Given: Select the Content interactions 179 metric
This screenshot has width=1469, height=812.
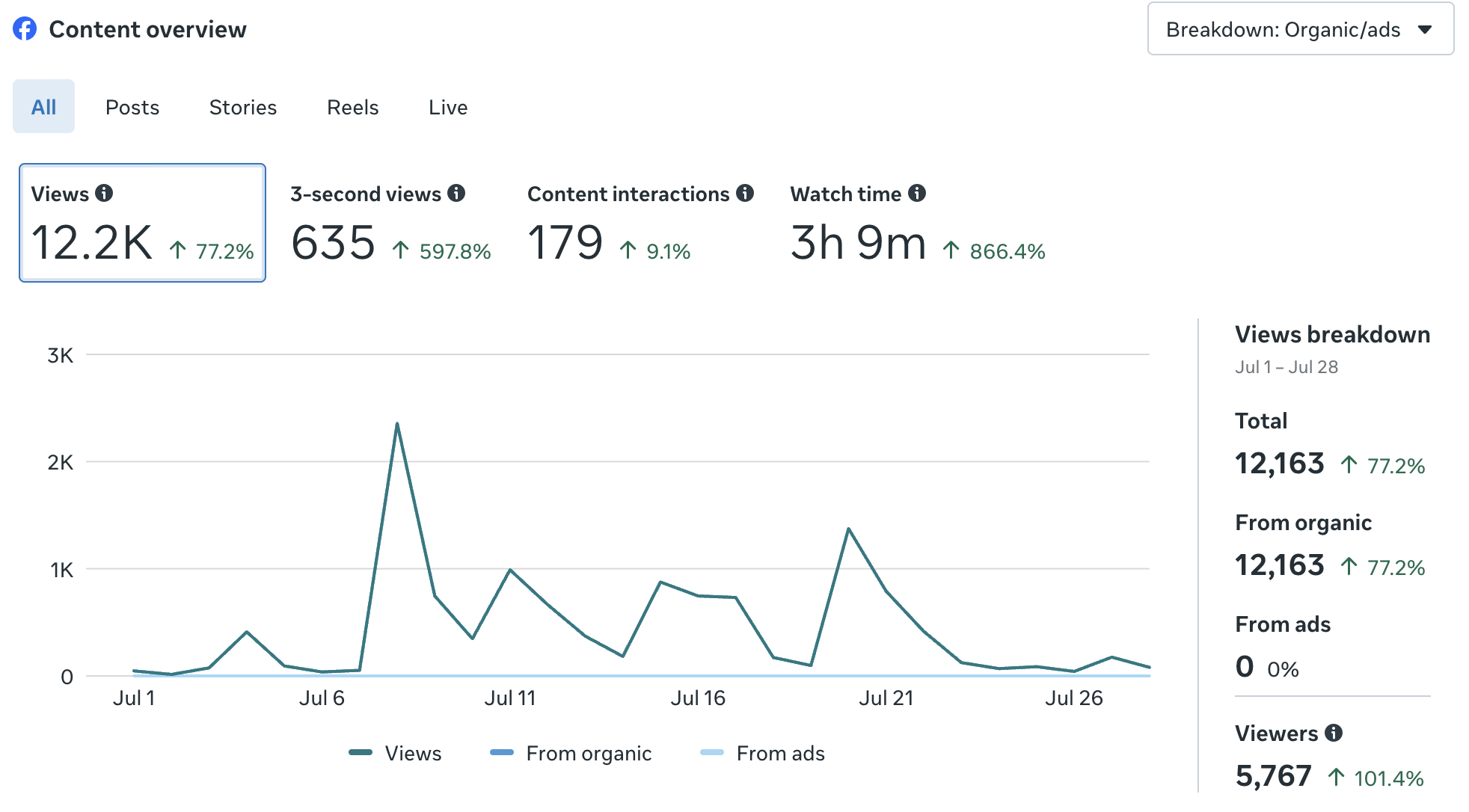Looking at the screenshot, I should 640,224.
